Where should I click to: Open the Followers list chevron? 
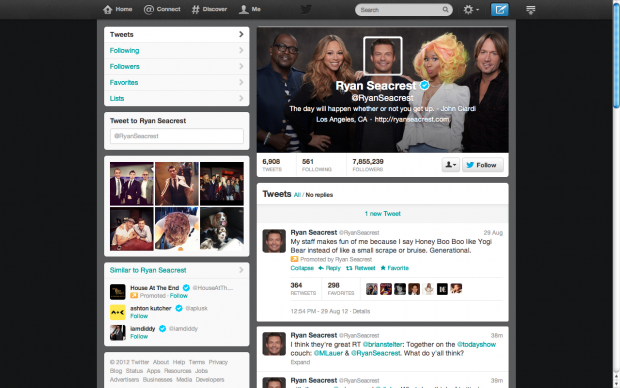click(x=241, y=66)
